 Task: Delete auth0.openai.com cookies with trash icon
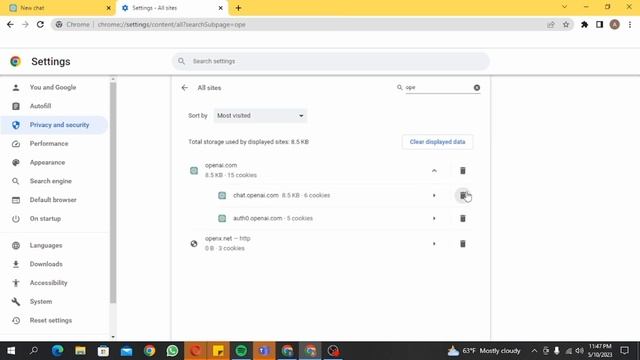[462, 218]
